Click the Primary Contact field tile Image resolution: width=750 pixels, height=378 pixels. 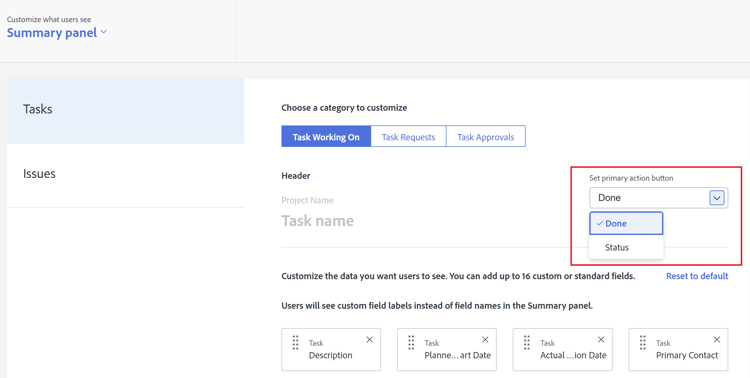pyautogui.click(x=678, y=350)
